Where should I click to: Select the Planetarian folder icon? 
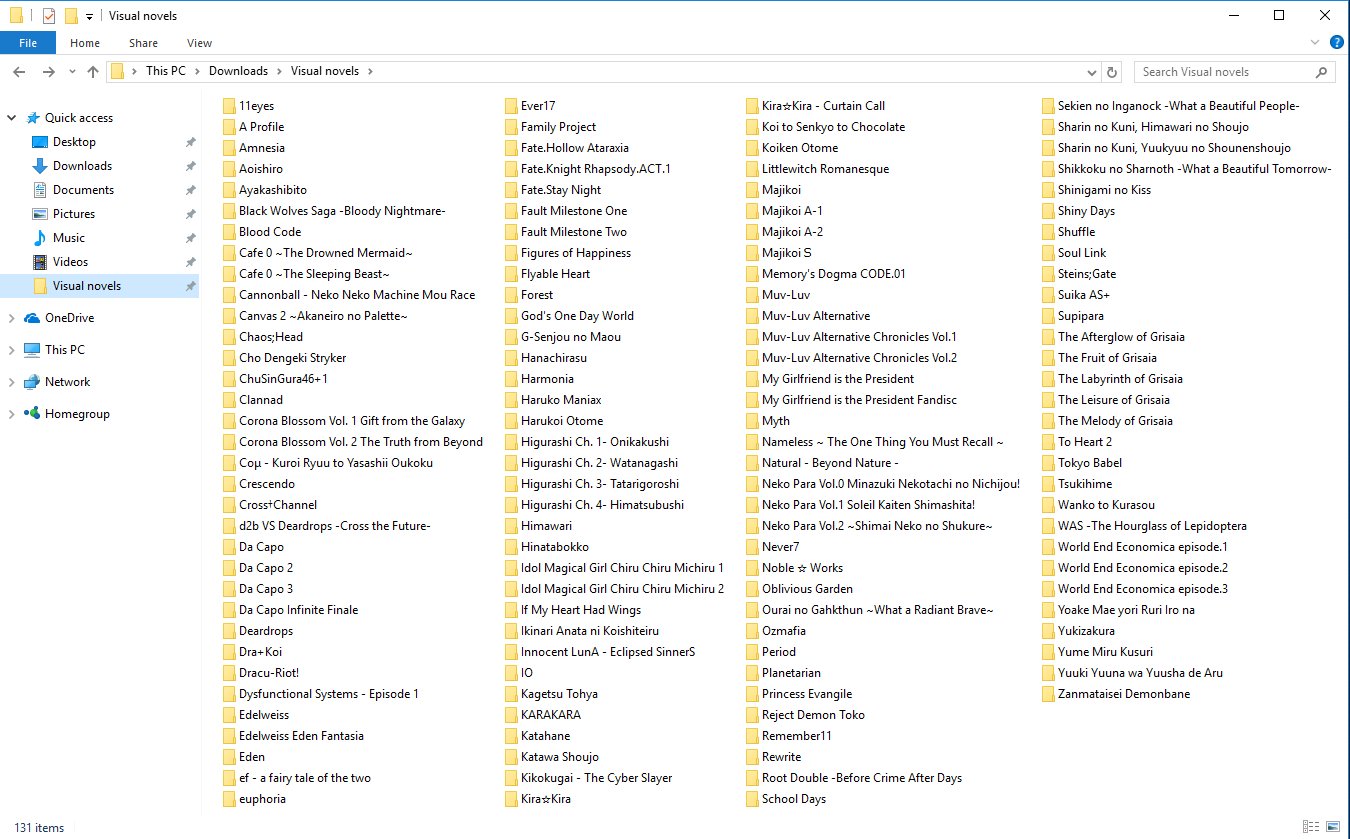(752, 673)
